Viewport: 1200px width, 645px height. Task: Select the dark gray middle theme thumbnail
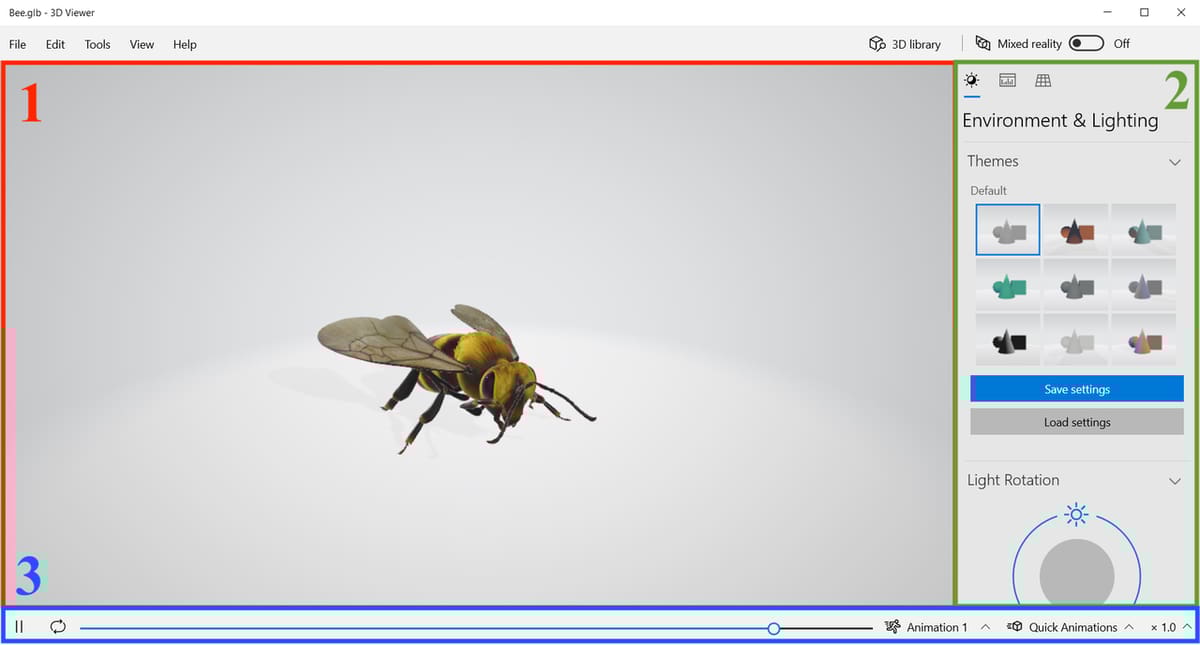pos(1076,285)
